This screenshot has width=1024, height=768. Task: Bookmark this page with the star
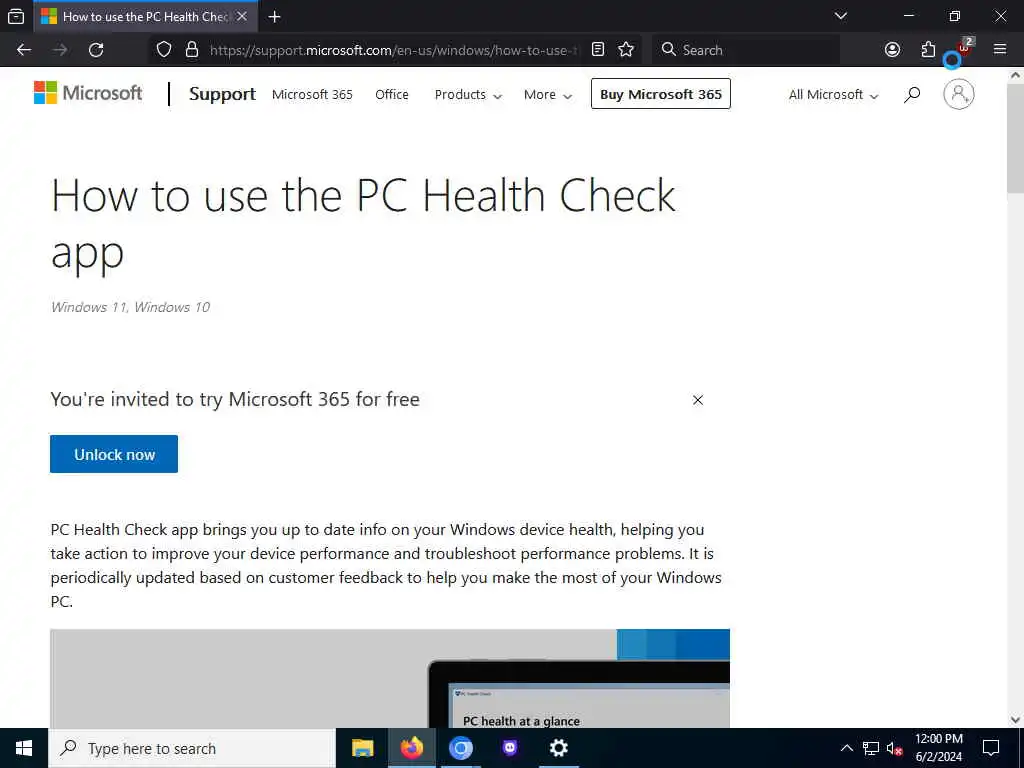click(x=626, y=50)
